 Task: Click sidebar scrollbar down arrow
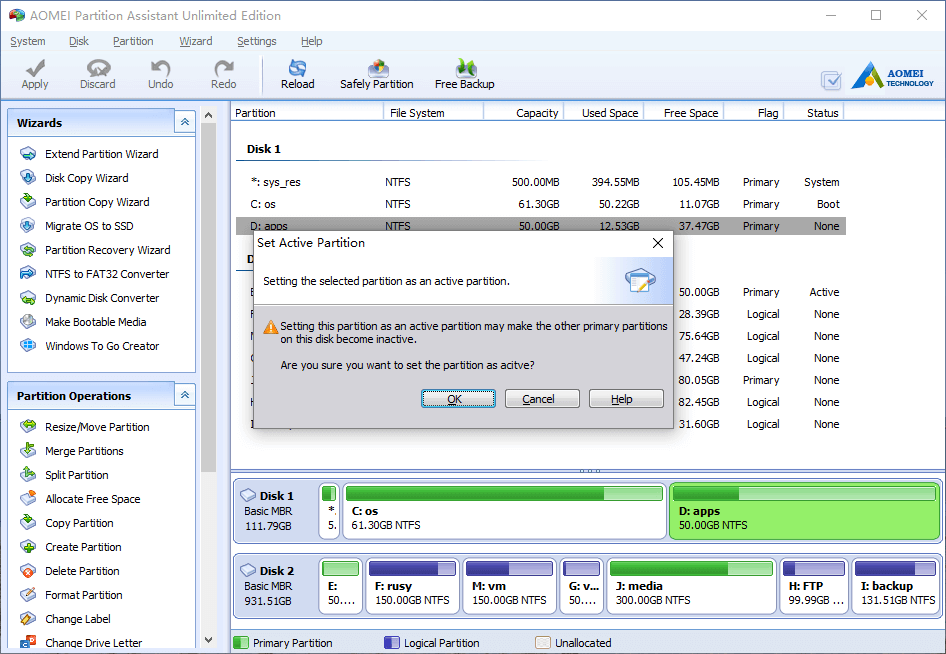208,640
